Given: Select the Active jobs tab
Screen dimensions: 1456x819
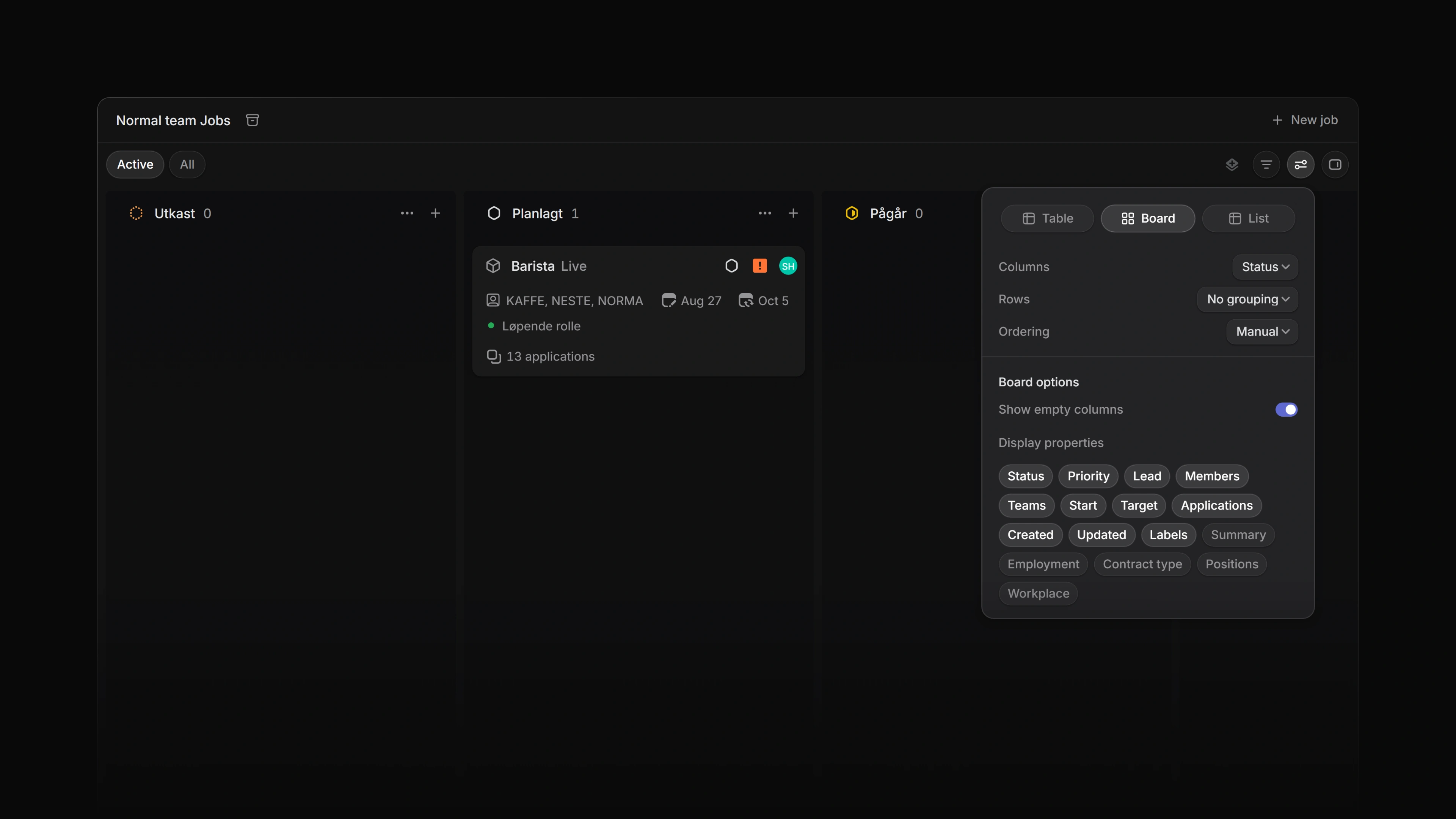Looking at the screenshot, I should pyautogui.click(x=135, y=165).
